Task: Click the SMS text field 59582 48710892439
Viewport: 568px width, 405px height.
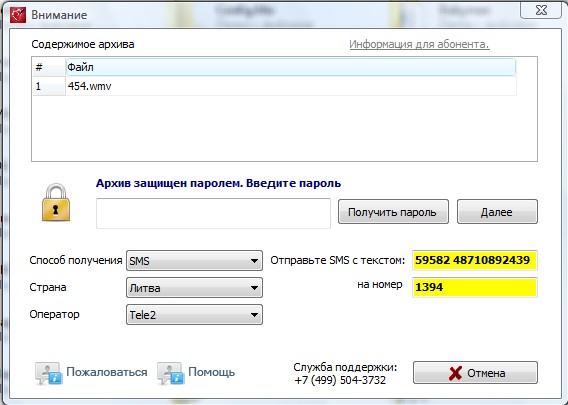Action: (475, 260)
